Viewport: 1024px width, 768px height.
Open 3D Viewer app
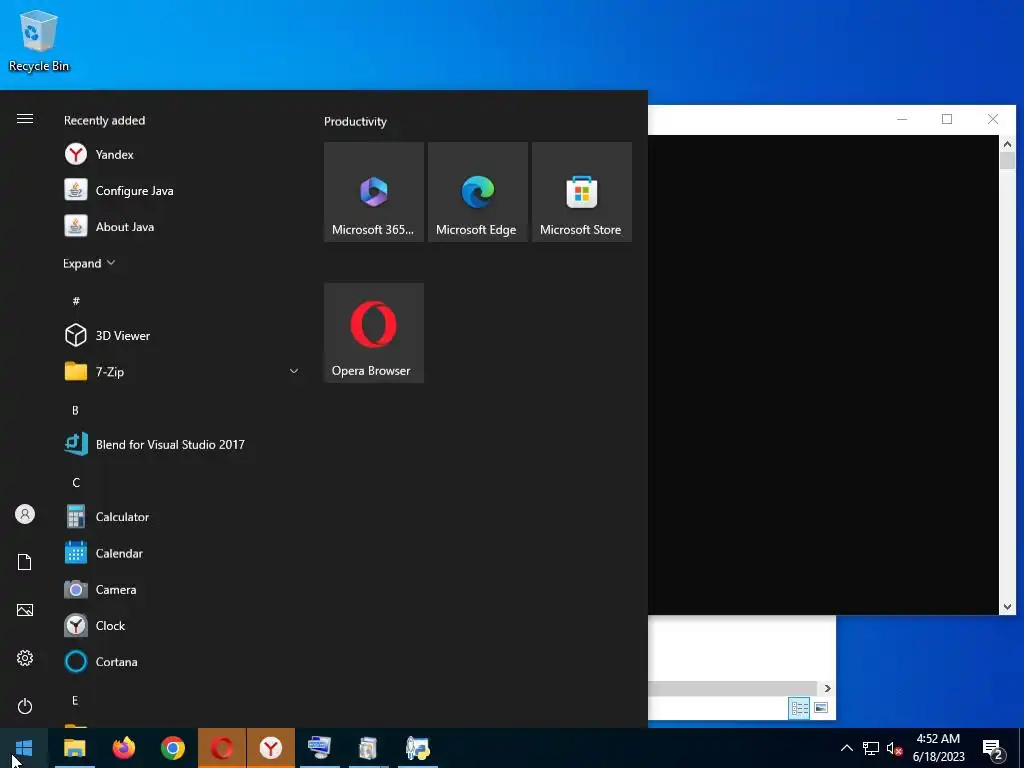(x=181, y=336)
